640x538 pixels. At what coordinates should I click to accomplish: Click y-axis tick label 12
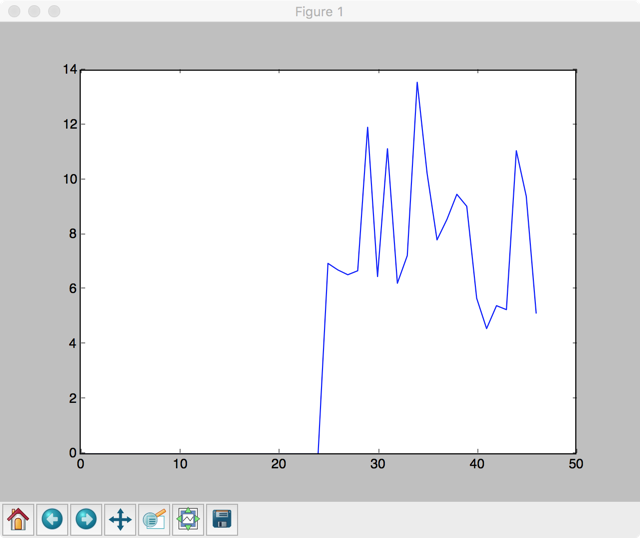[x=70, y=124]
